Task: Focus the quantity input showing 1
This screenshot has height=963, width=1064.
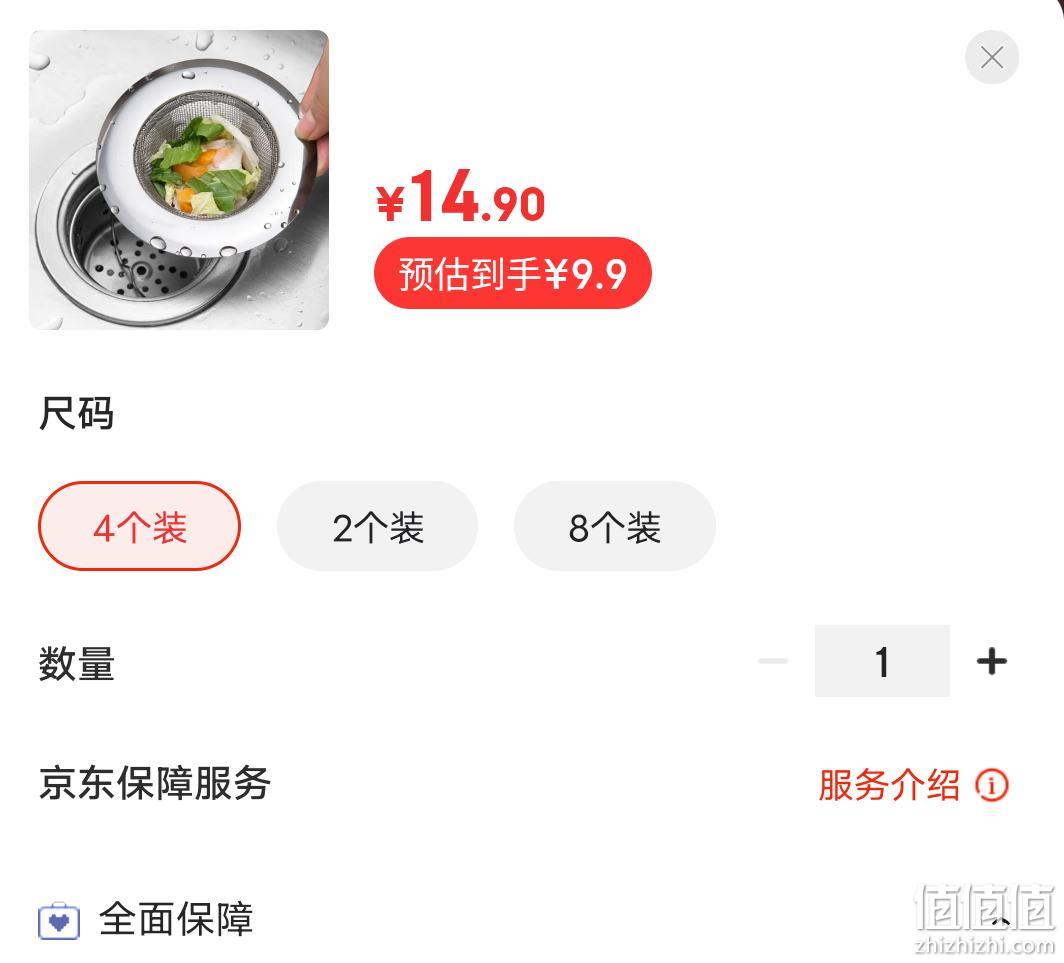Action: (x=882, y=661)
